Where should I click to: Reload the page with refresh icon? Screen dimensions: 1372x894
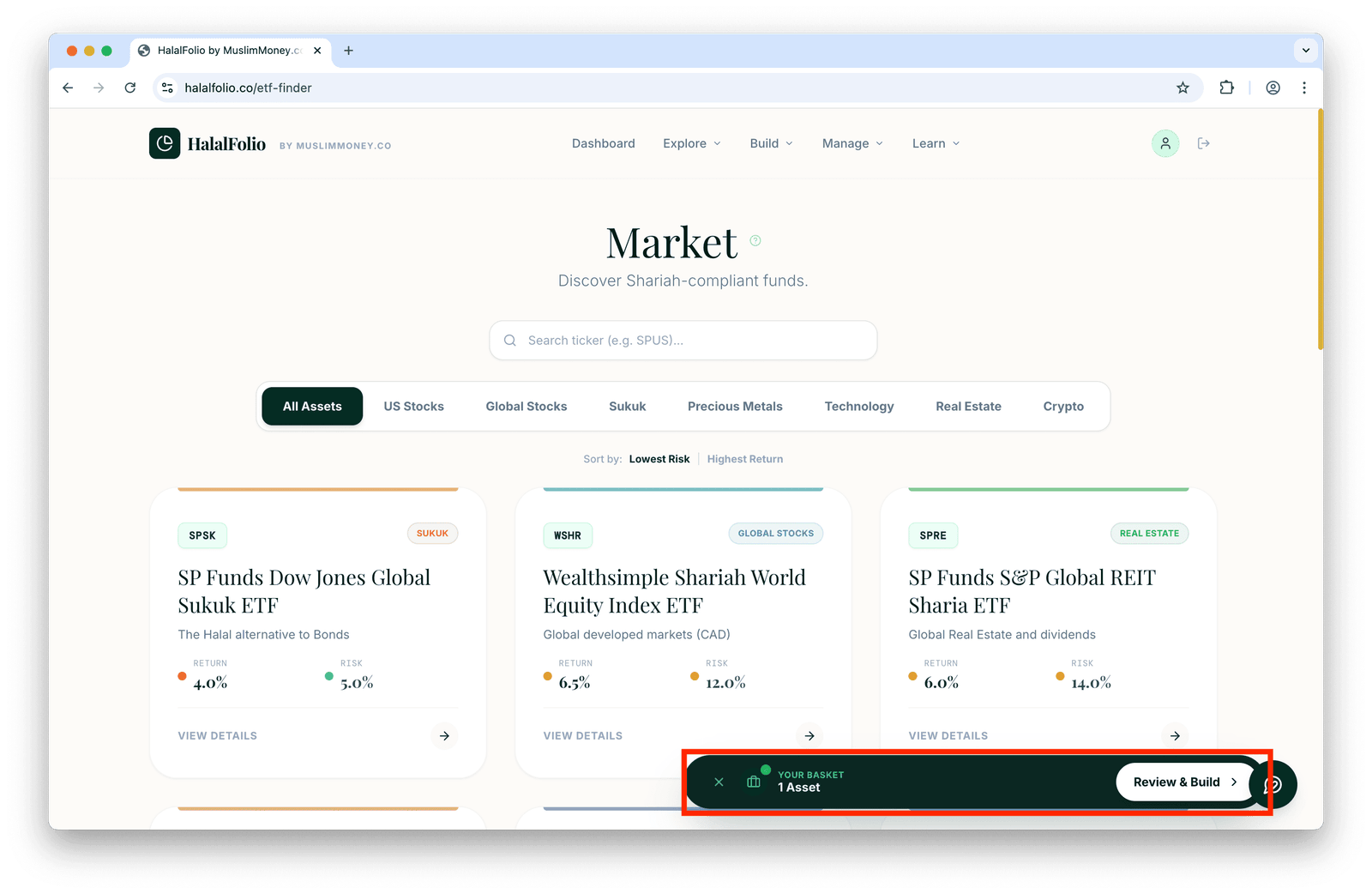point(130,88)
